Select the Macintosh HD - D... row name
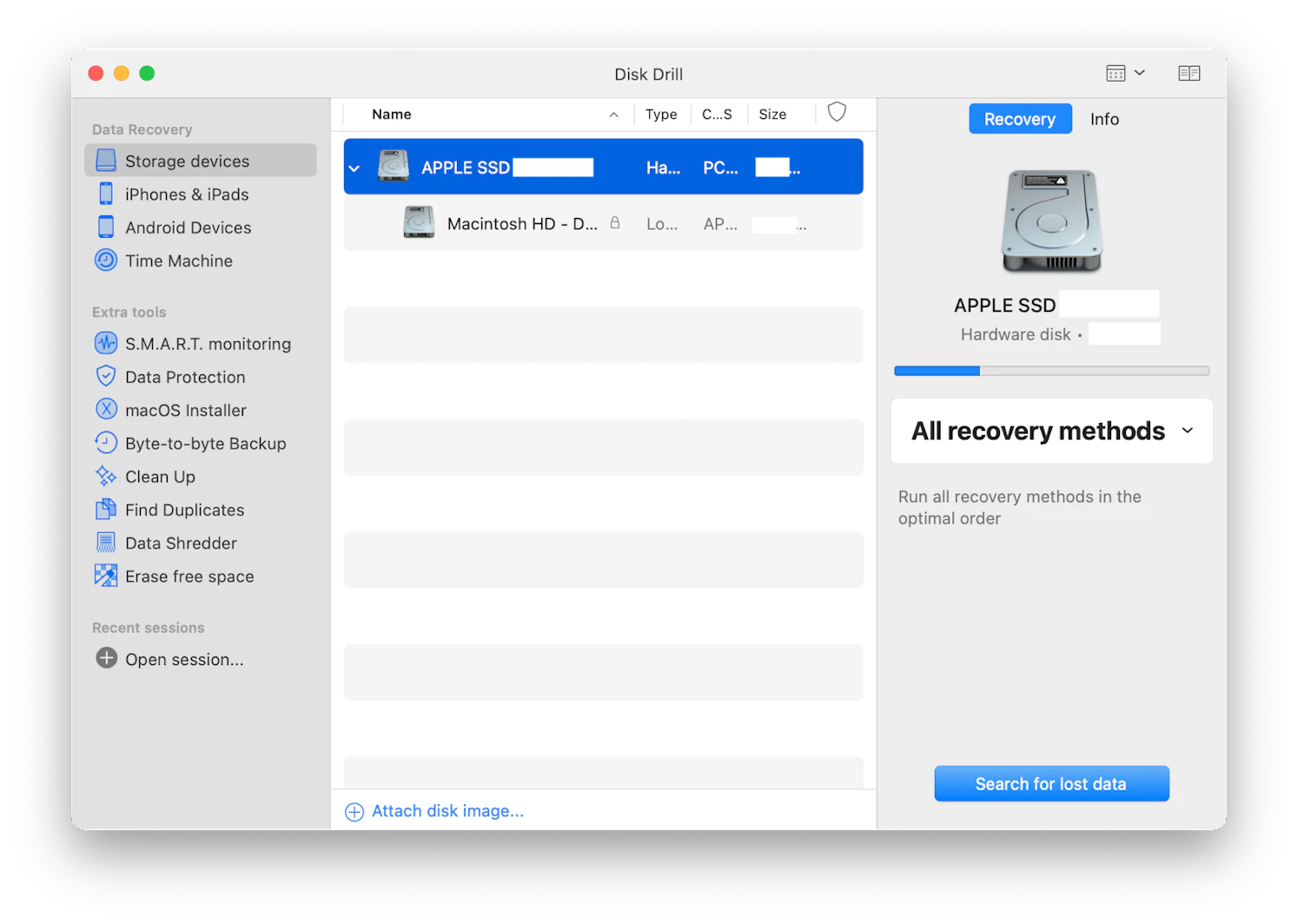The height and width of the screenshot is (924, 1298). (522, 224)
